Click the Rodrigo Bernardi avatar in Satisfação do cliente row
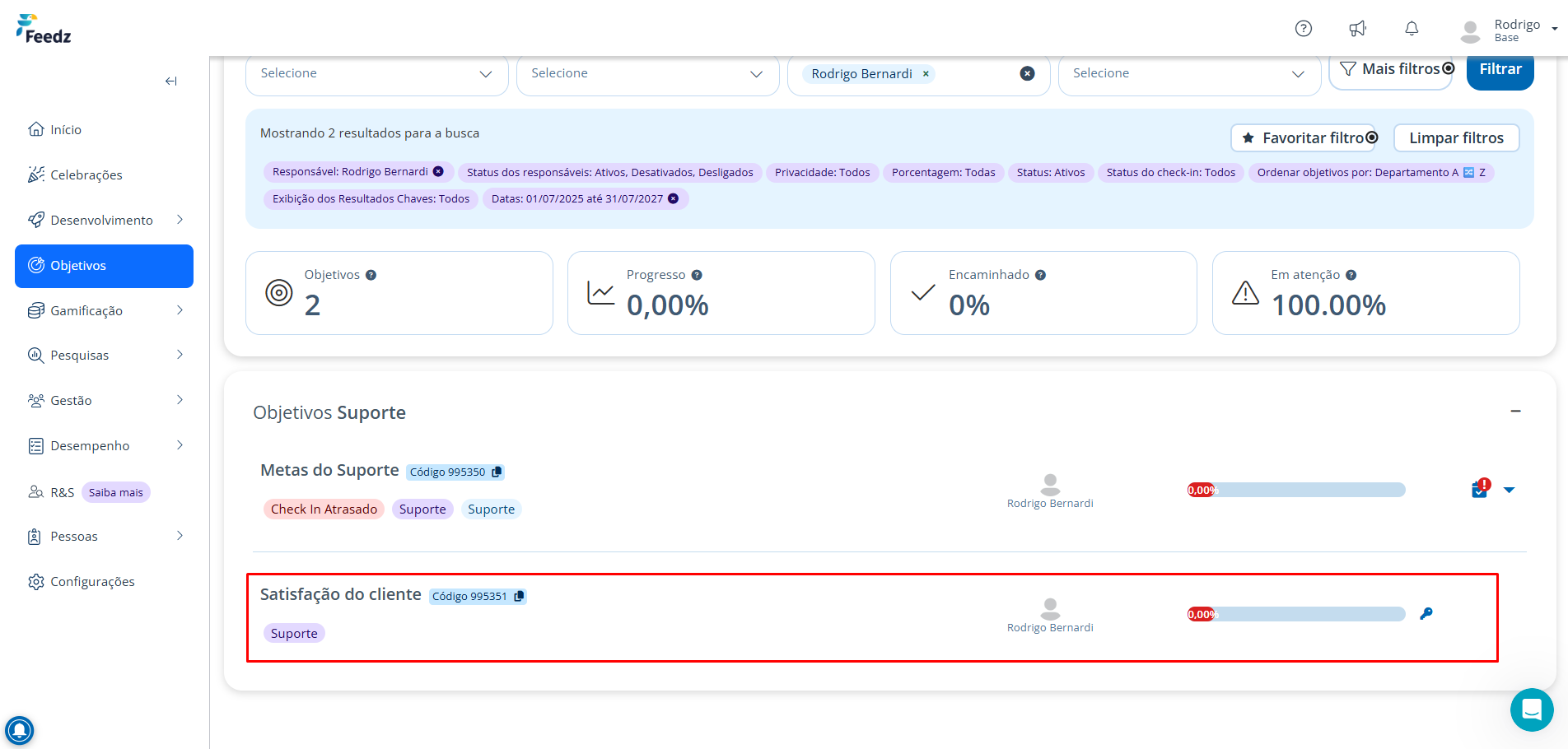 point(1050,608)
